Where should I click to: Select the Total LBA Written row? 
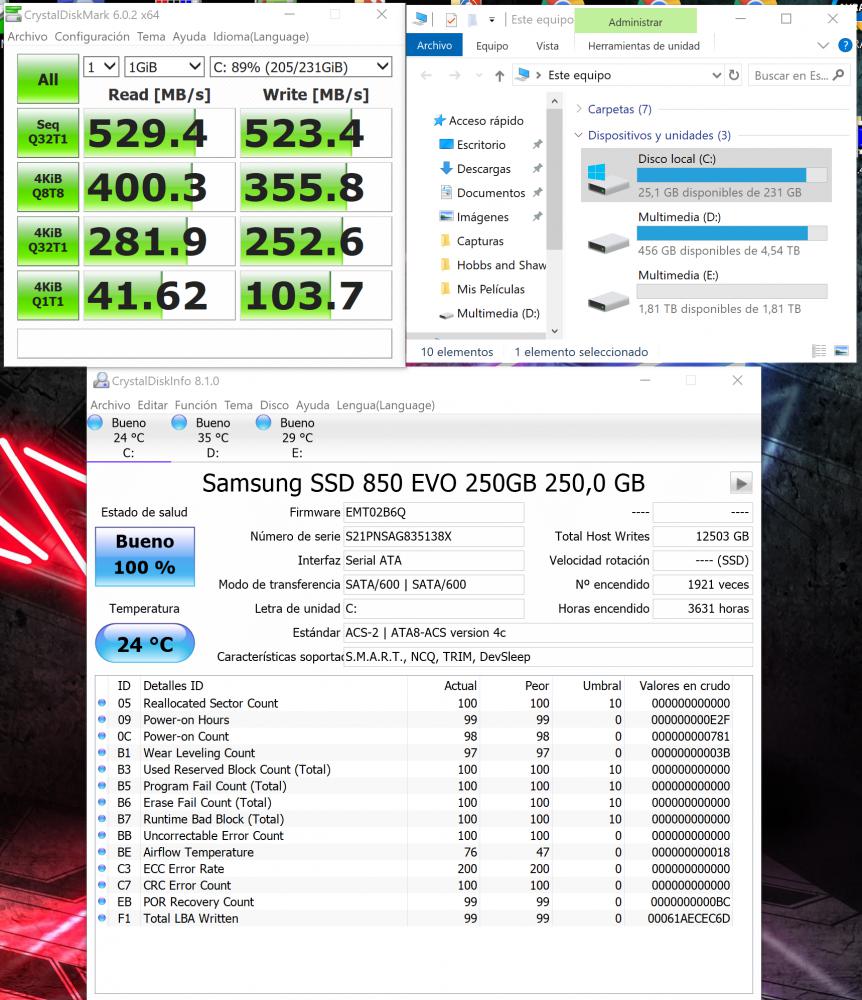[x=414, y=918]
